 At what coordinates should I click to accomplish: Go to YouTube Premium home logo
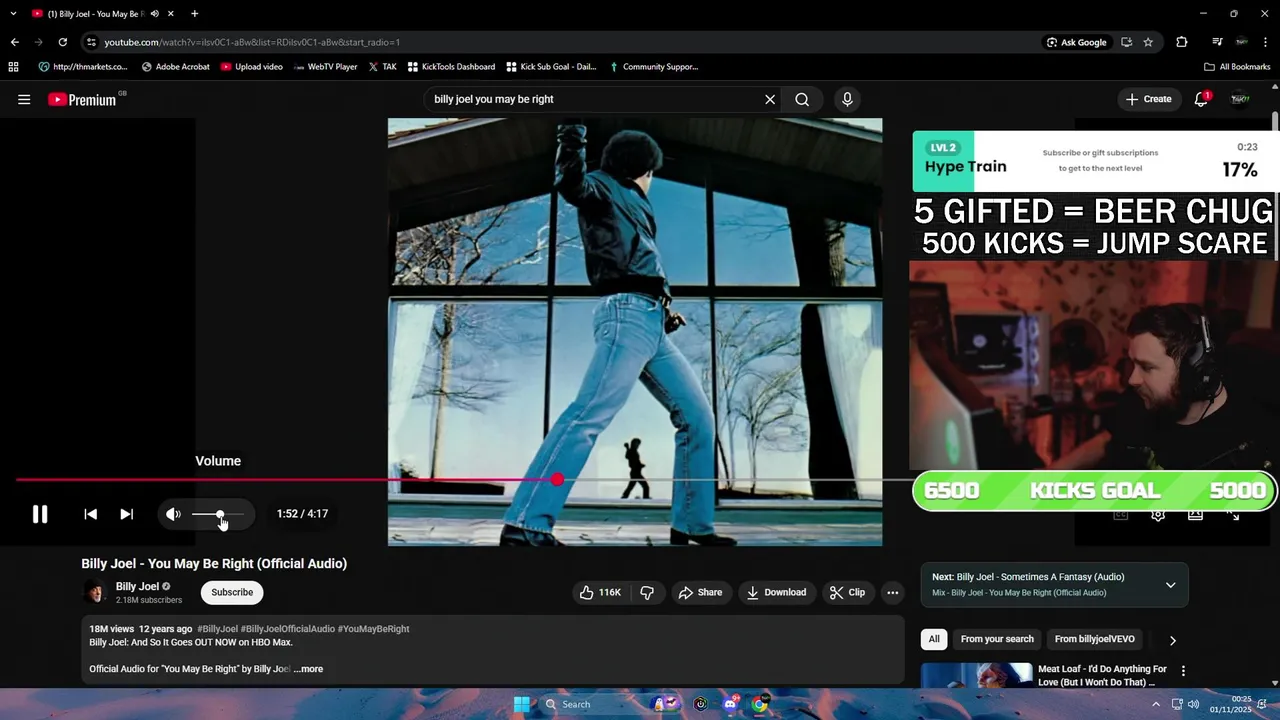click(82, 99)
